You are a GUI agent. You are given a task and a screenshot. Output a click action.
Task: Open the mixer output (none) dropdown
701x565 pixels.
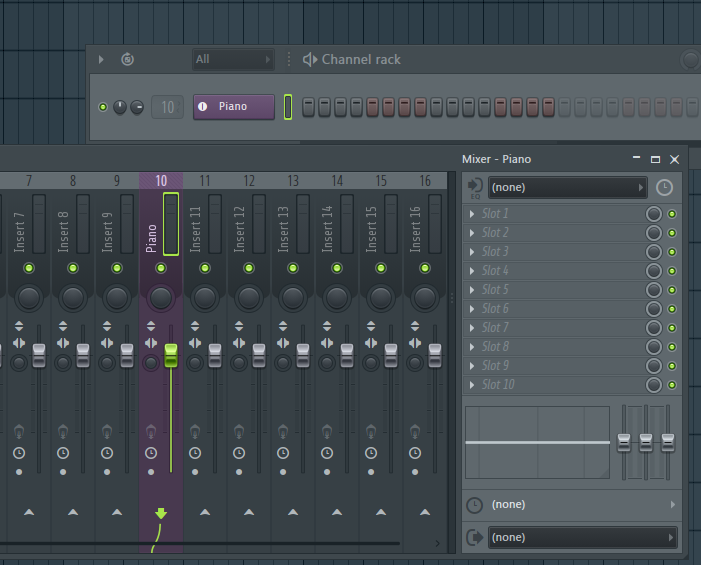(583, 537)
